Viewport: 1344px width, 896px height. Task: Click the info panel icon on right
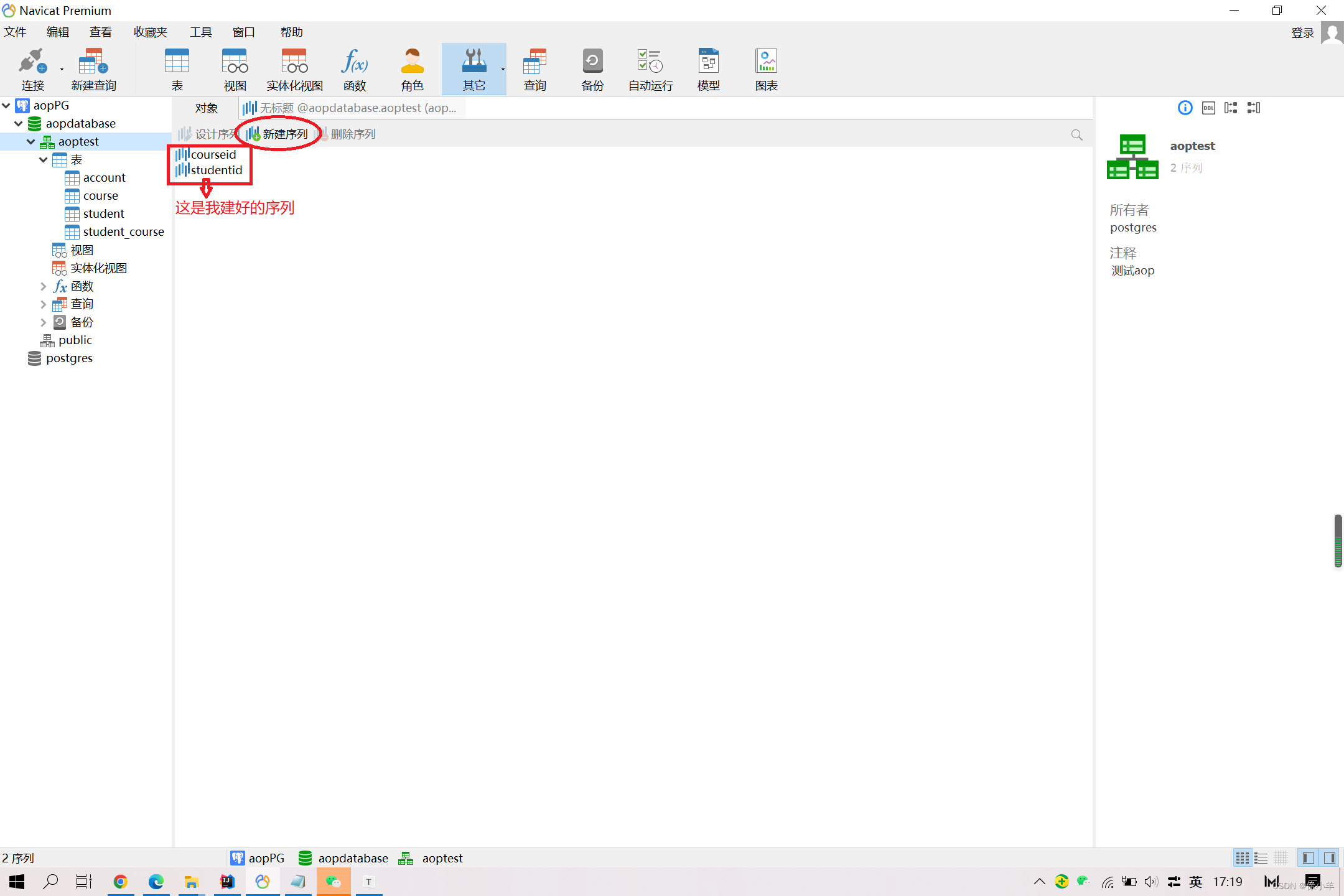tap(1184, 108)
